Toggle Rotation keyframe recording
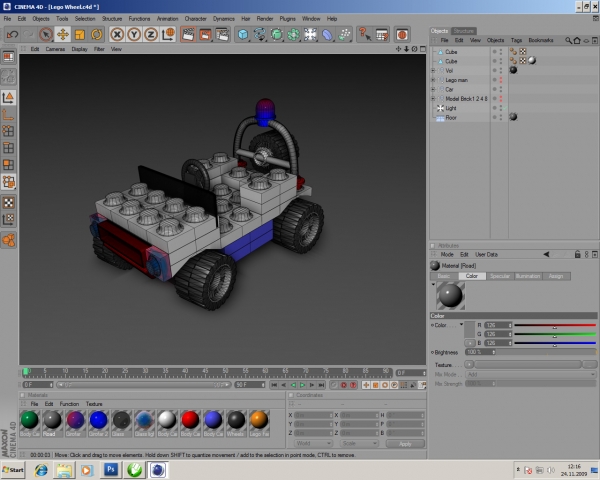Viewport: 600px width, 480px height. point(385,385)
